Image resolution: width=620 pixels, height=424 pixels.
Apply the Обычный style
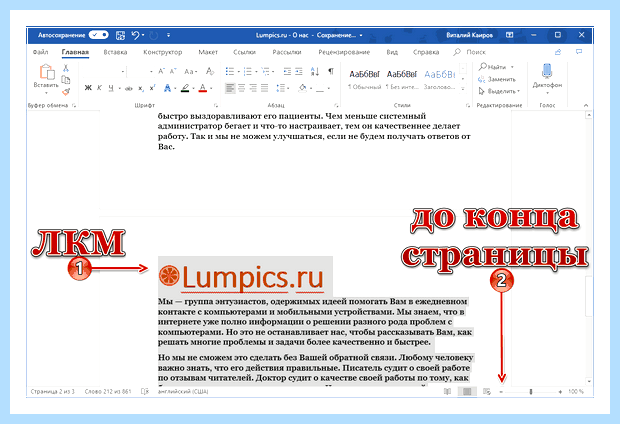(364, 80)
